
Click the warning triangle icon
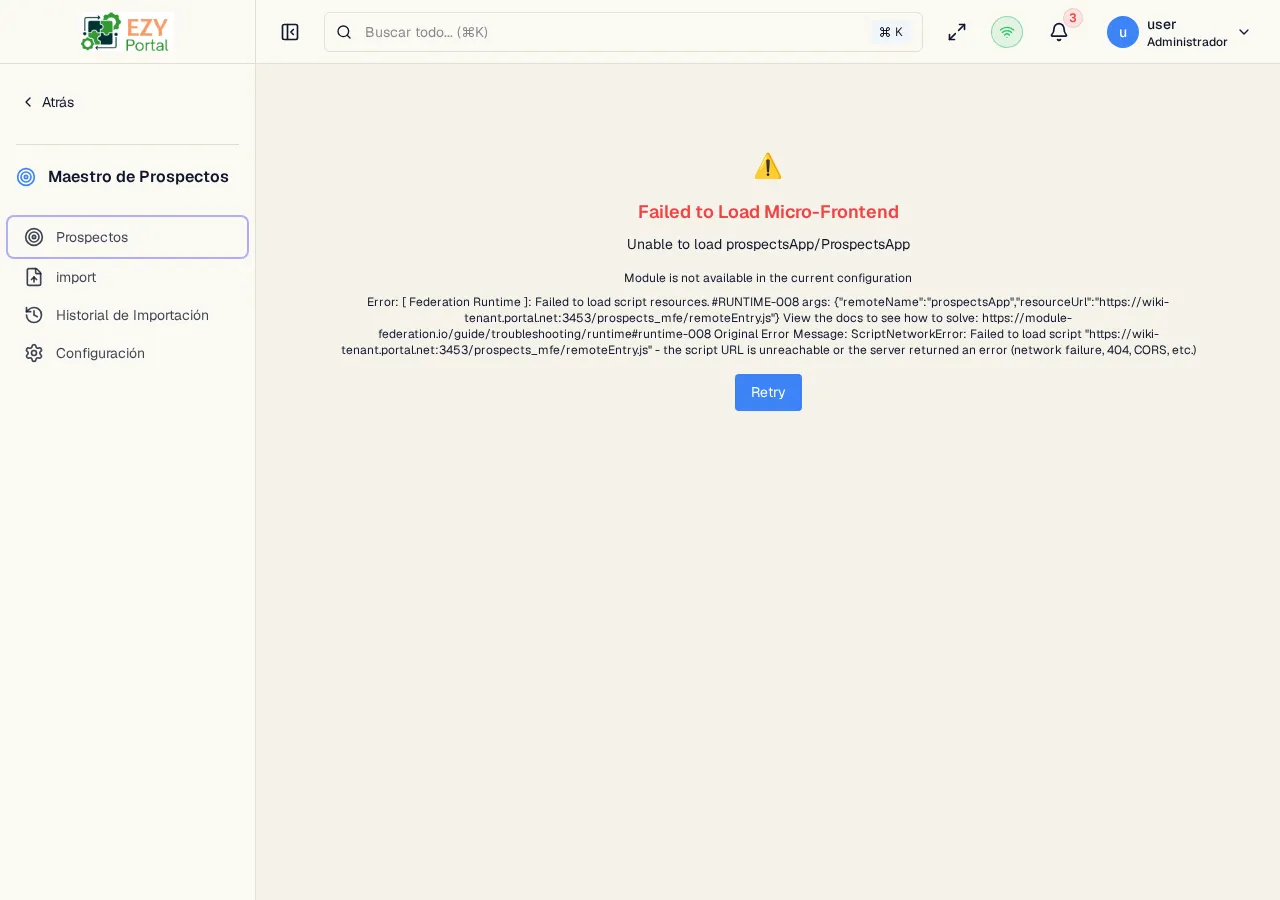pyautogui.click(x=768, y=166)
